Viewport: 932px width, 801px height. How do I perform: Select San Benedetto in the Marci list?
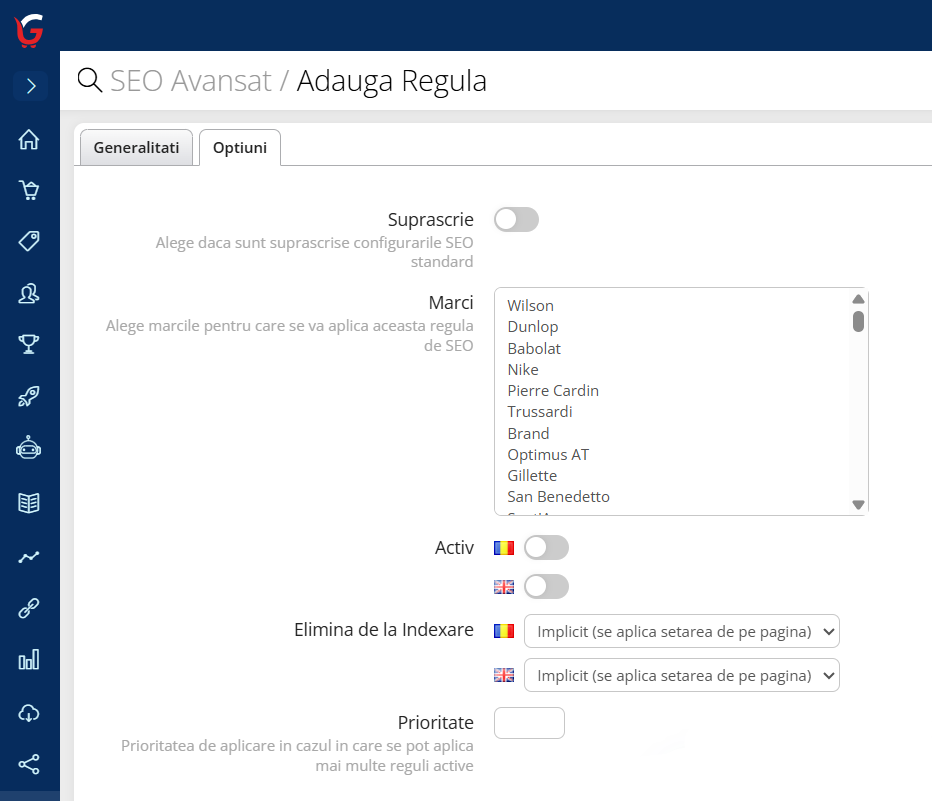click(x=558, y=497)
